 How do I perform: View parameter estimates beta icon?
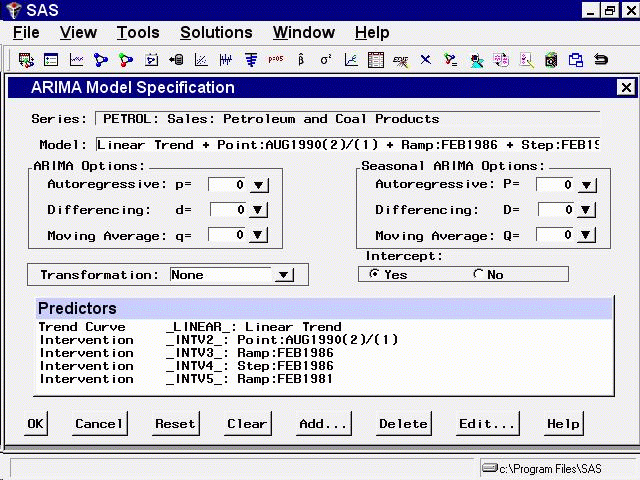[301, 60]
